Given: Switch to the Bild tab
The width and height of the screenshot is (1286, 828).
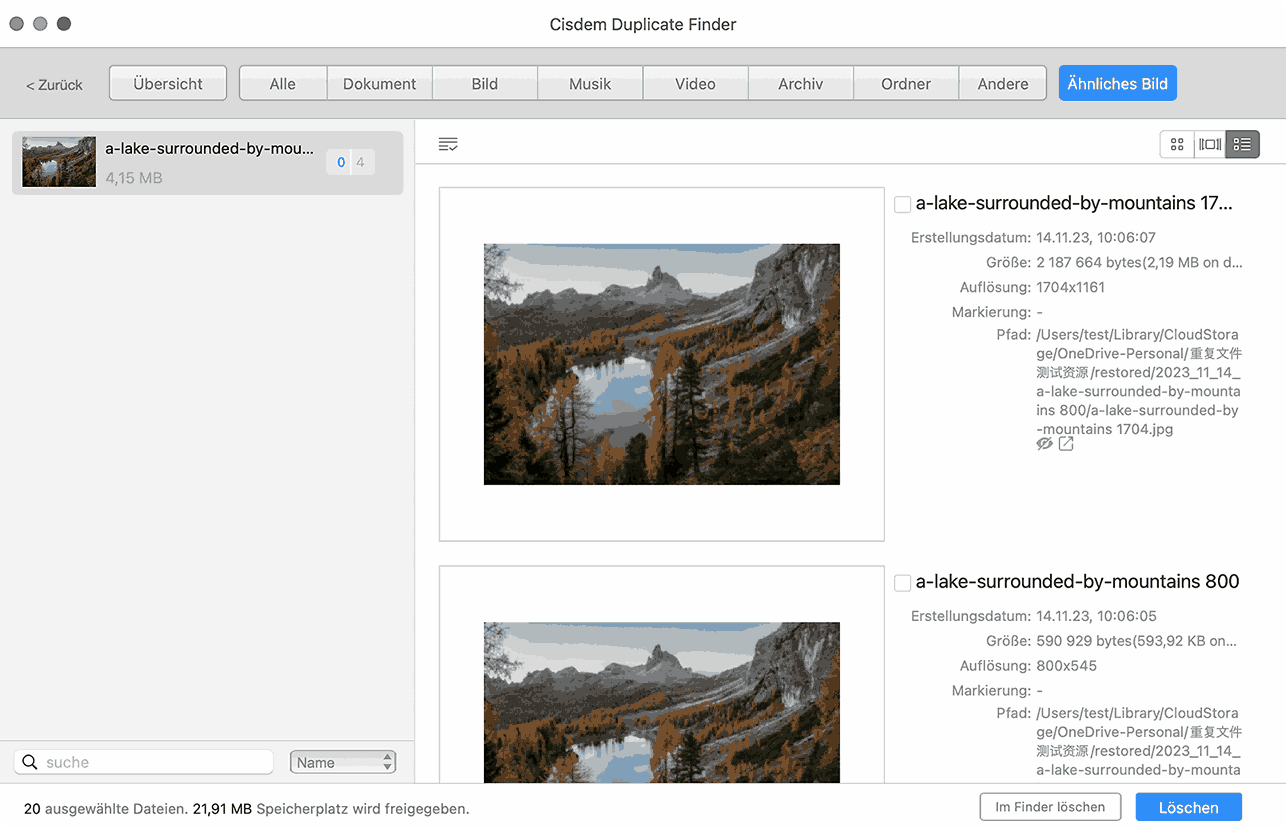Looking at the screenshot, I should click(485, 84).
